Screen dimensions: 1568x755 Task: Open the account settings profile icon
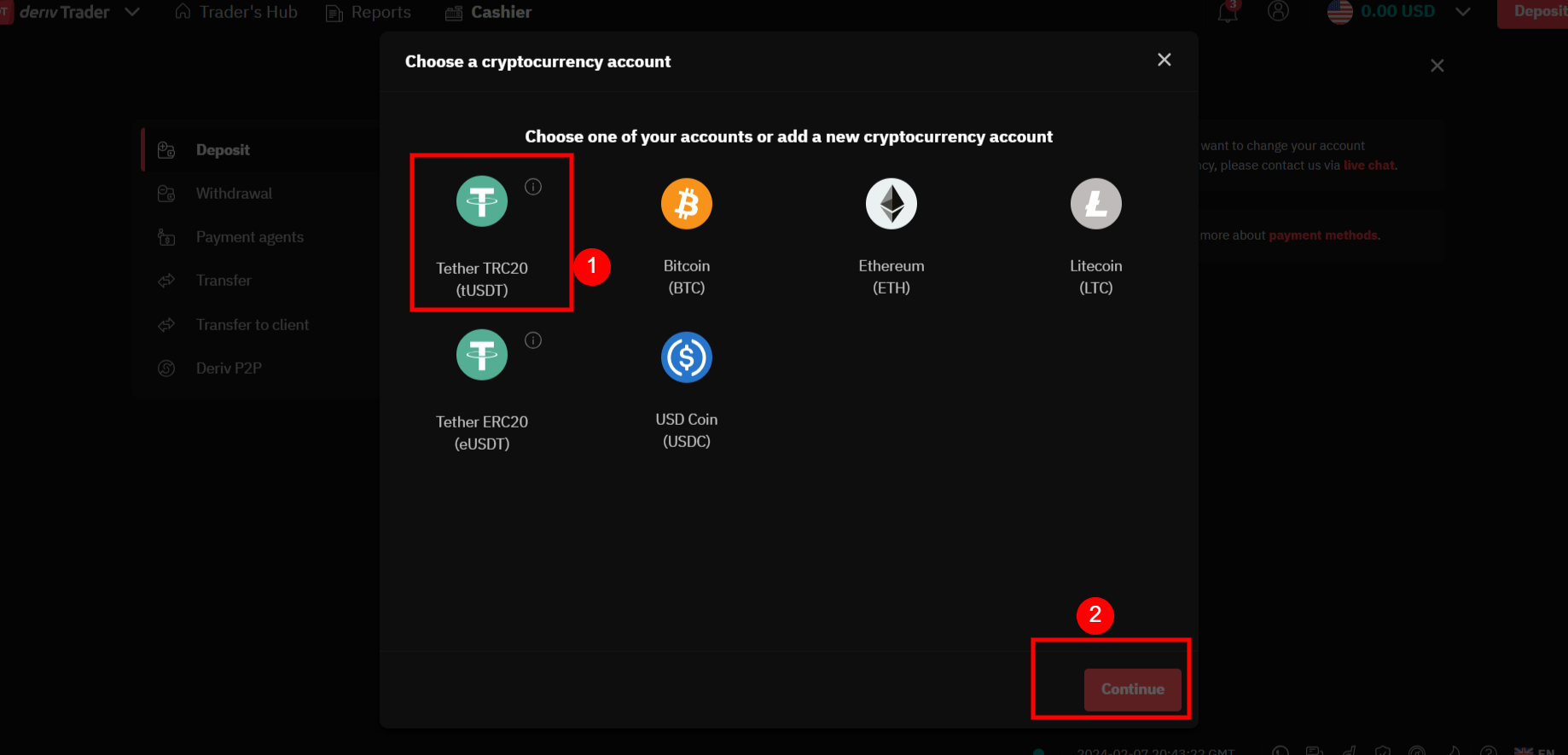[1278, 11]
